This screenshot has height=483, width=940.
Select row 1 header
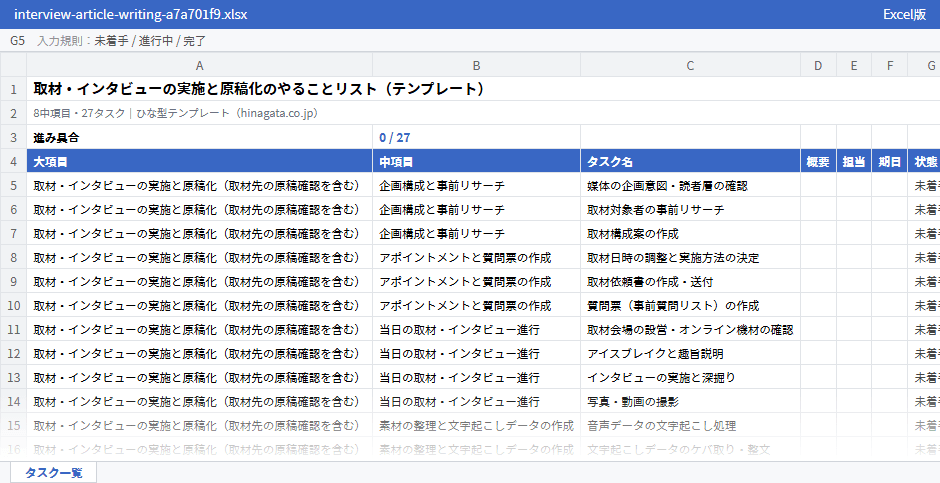(x=13, y=89)
